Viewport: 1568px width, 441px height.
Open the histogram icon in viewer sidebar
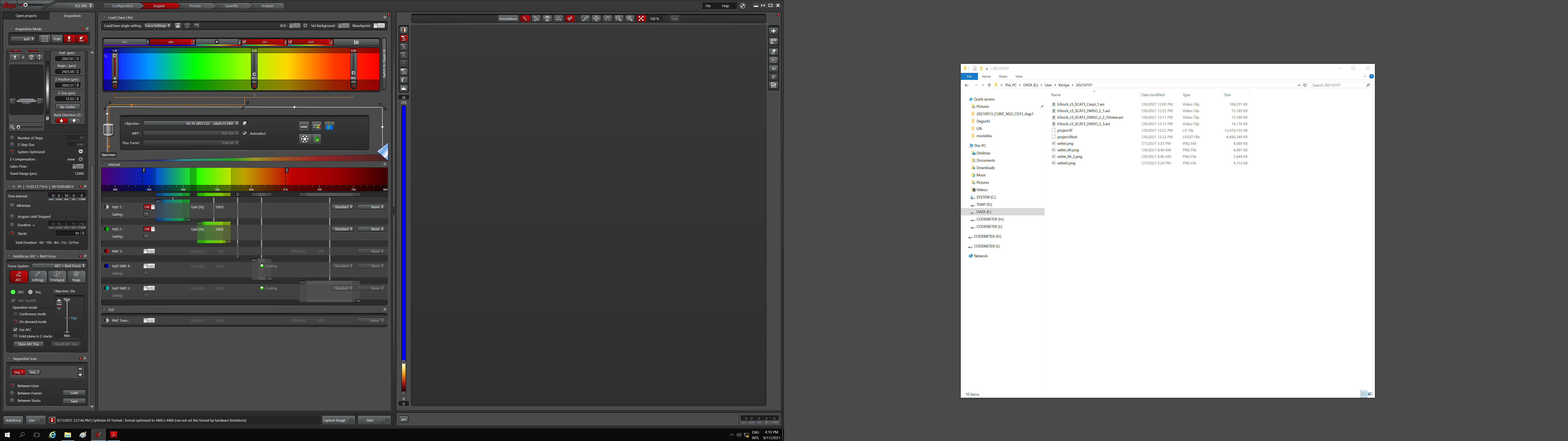tap(404, 88)
